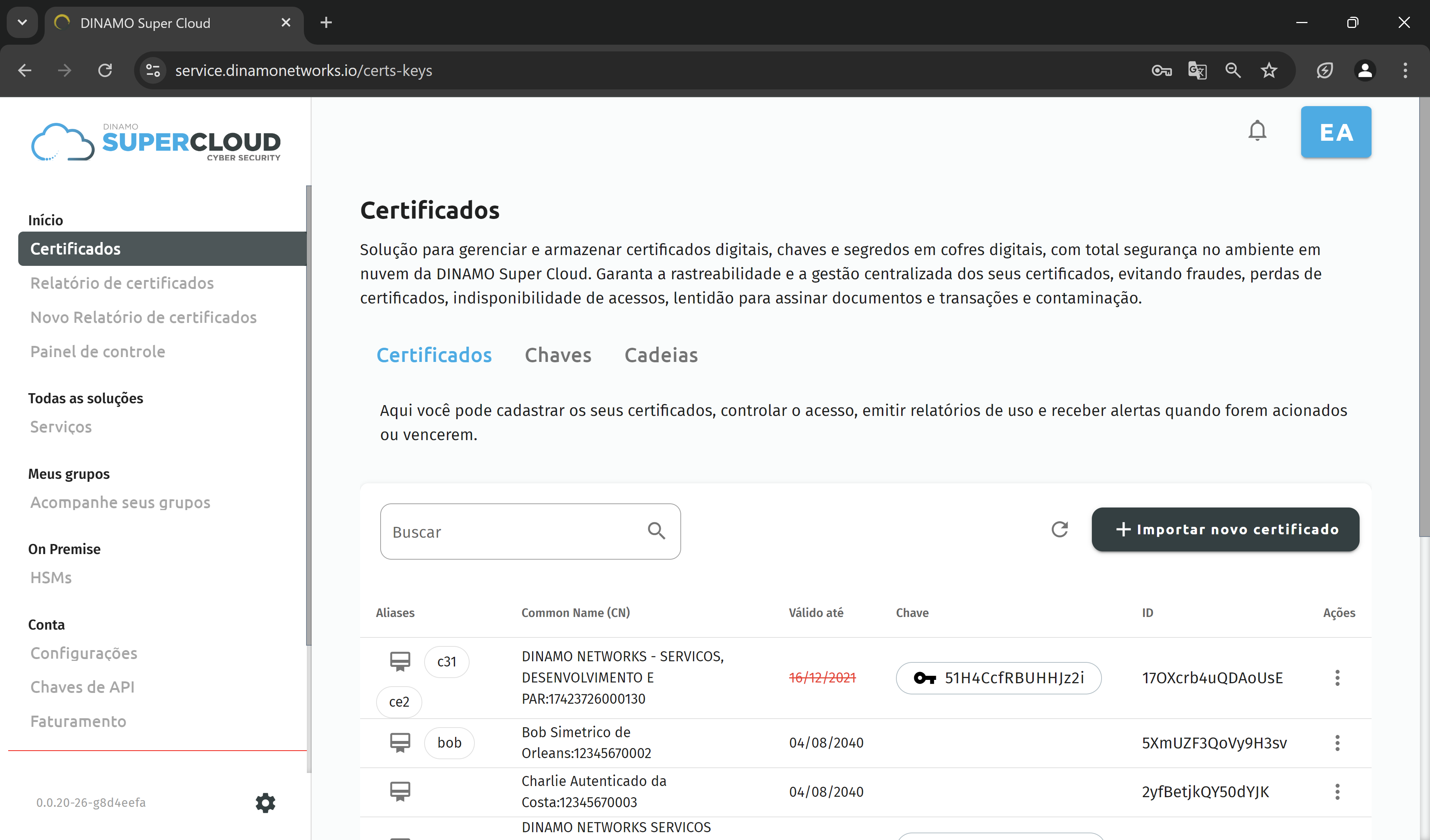Click the Google Translate icon
Screen dimensions: 1430x840
[x=1197, y=70]
